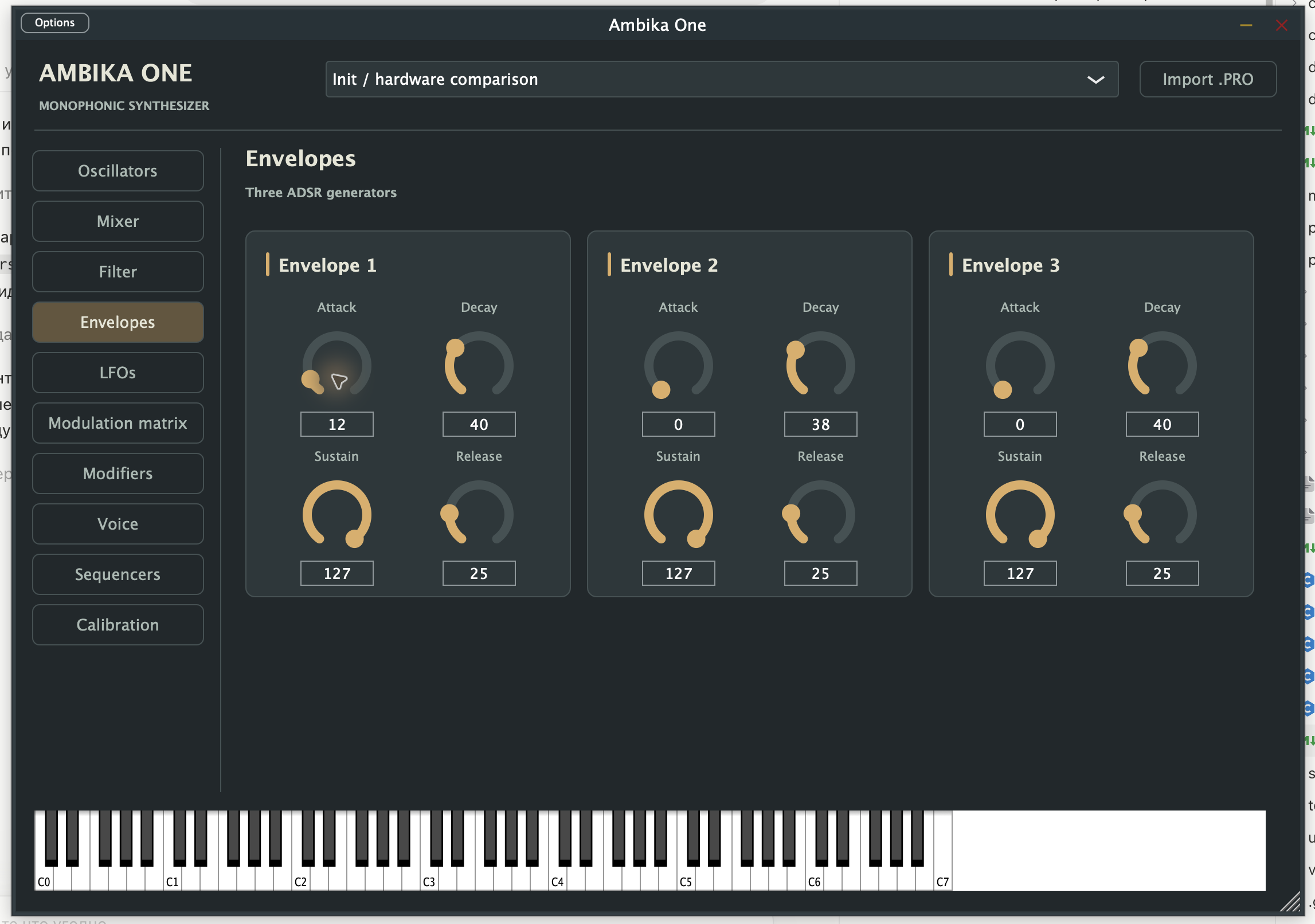Click Envelope 3 Release value field showing 25
Viewport: 1315px width, 924px height.
[x=1163, y=573]
